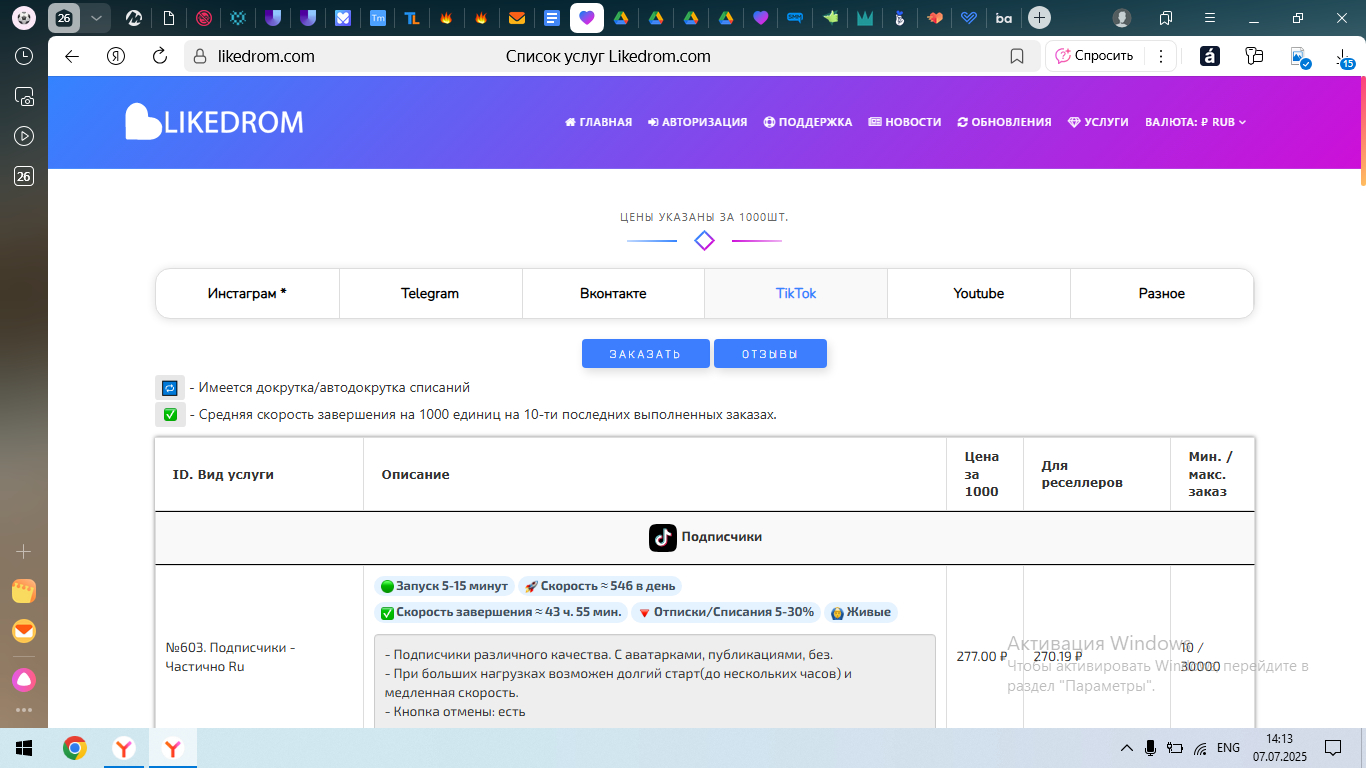Open the play-circle icon in the sidebar
This screenshot has width=1366, height=768.
(x=24, y=136)
